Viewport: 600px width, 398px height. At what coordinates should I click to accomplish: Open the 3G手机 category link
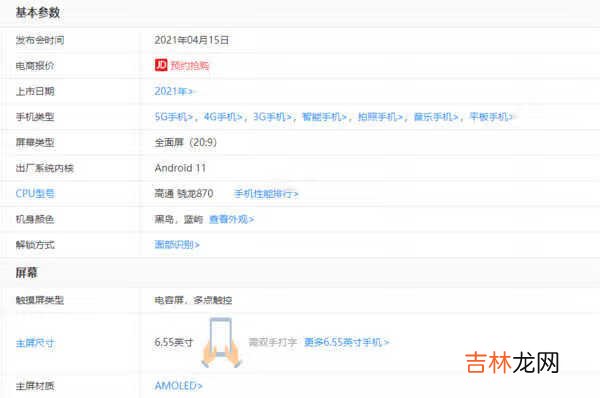point(272,117)
